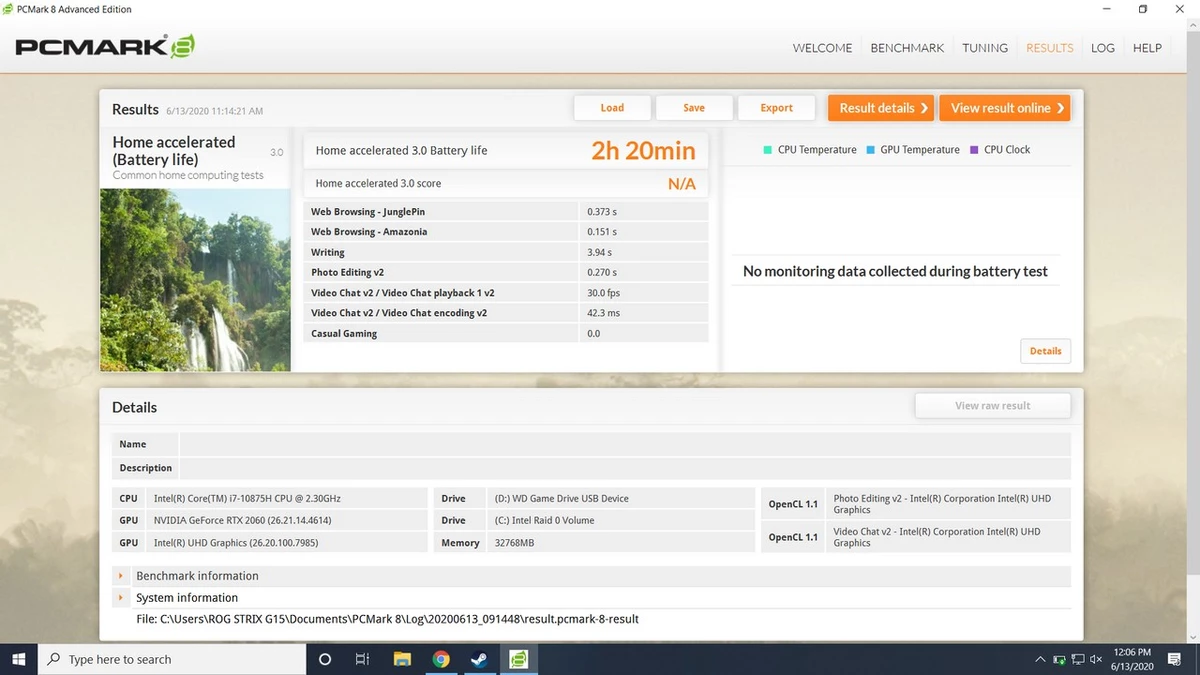Click the Photo Editing v2 result row

(x=506, y=272)
